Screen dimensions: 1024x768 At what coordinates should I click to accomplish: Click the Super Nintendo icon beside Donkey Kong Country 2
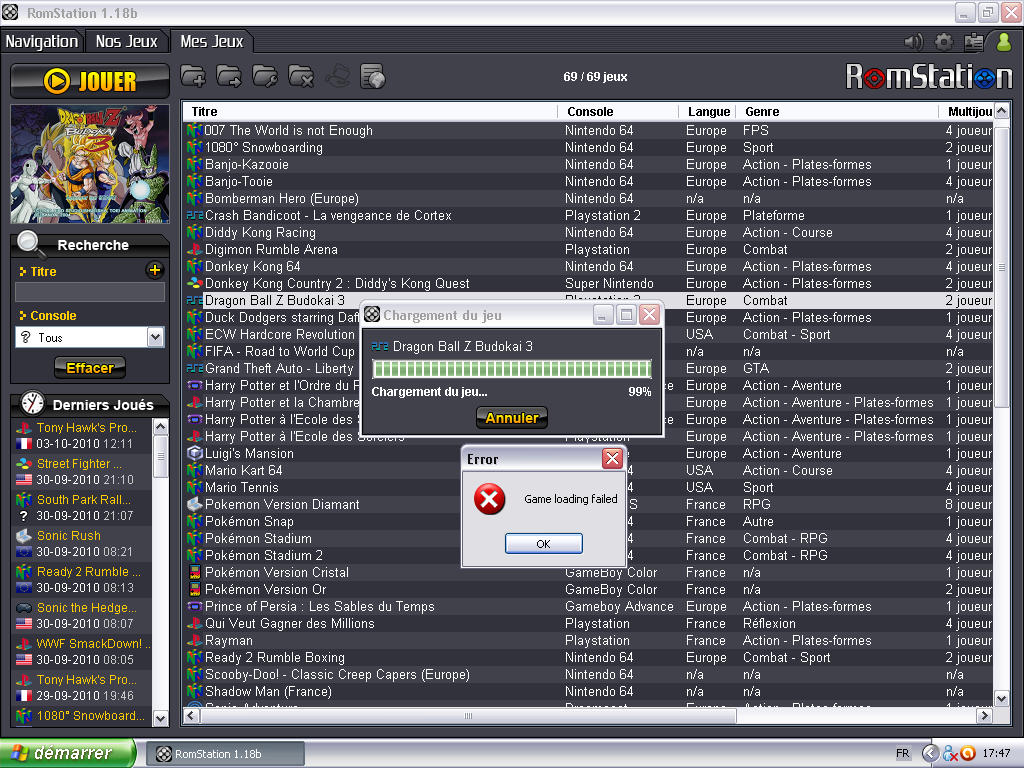pyautogui.click(x=195, y=283)
